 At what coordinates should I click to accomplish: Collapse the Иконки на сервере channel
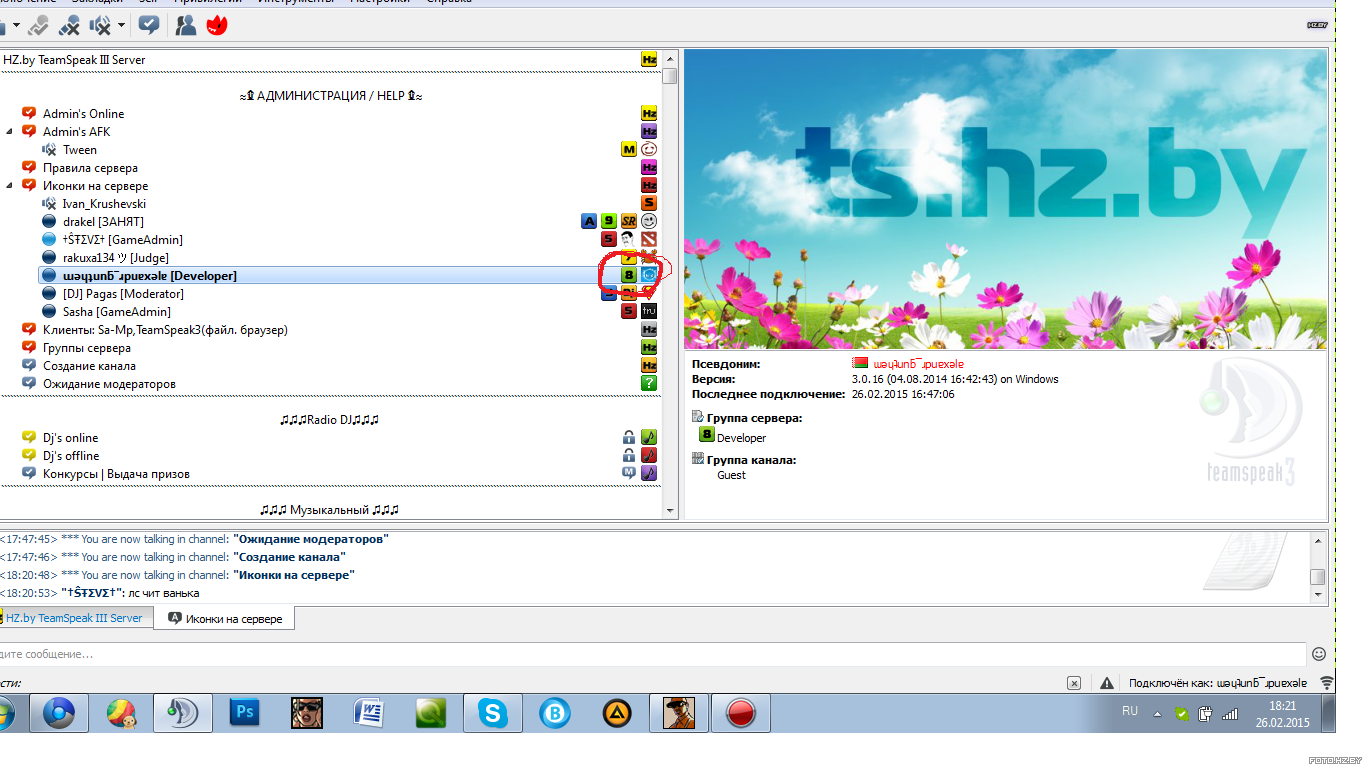pos(9,186)
